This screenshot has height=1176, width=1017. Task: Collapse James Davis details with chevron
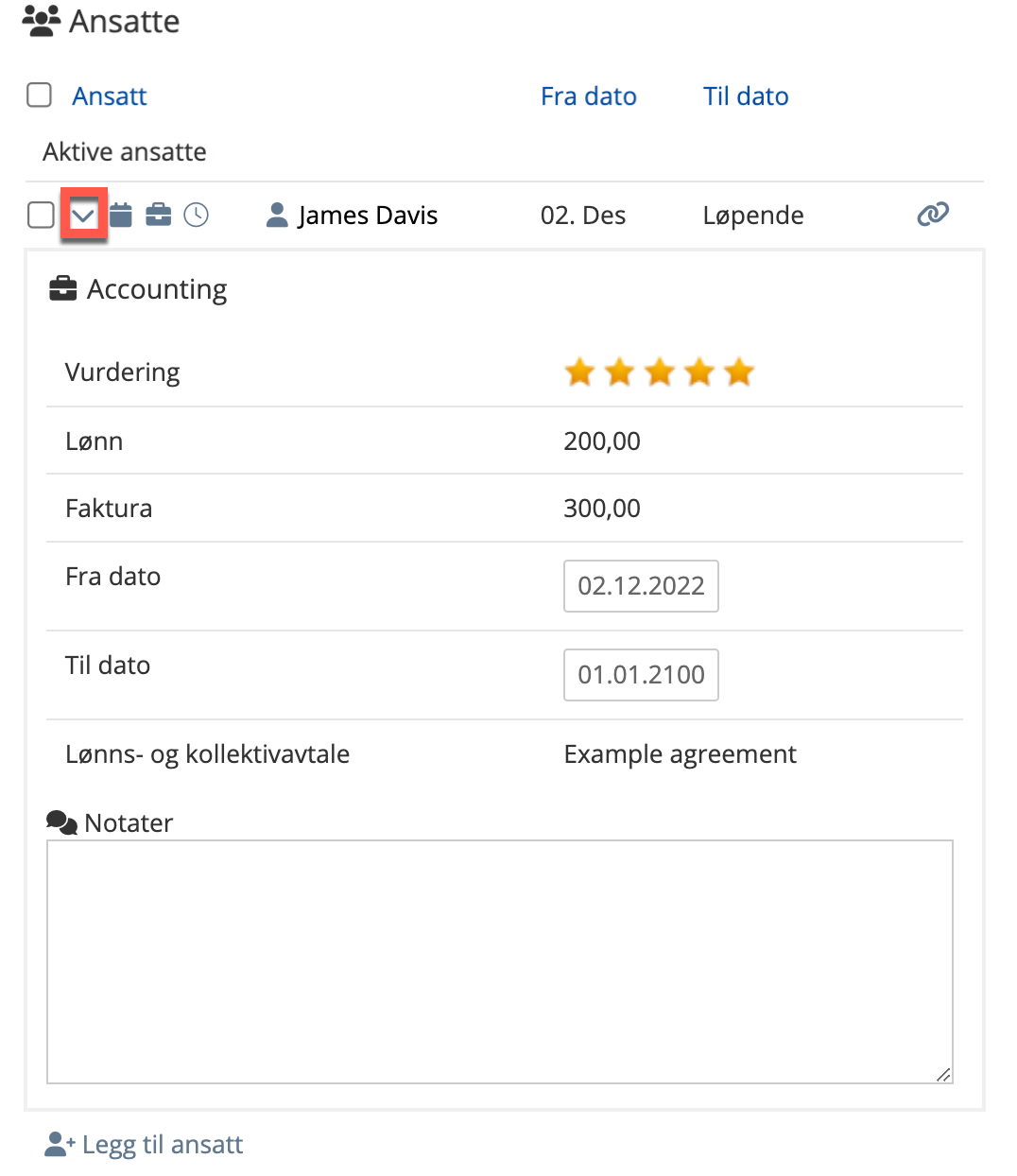point(83,216)
